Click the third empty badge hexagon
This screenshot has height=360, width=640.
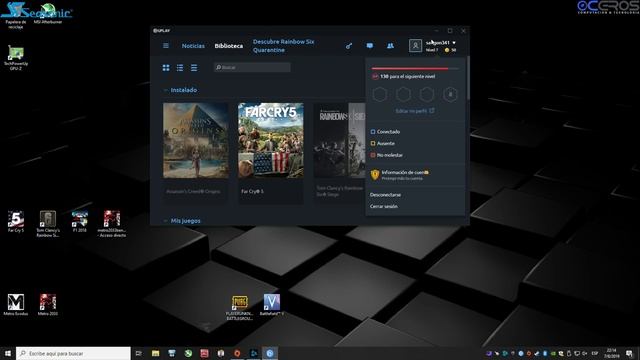(427, 94)
